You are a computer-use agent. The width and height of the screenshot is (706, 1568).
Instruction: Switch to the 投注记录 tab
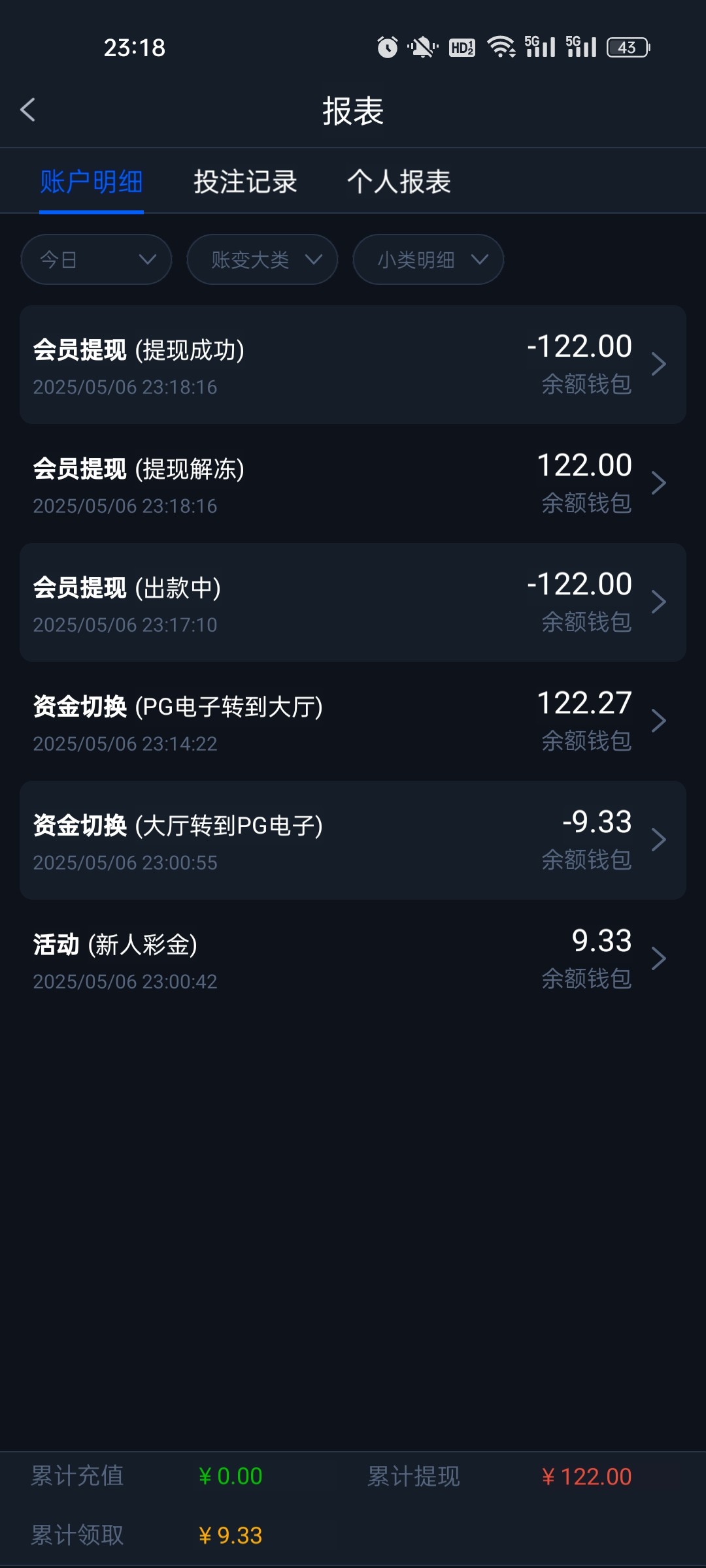[245, 182]
